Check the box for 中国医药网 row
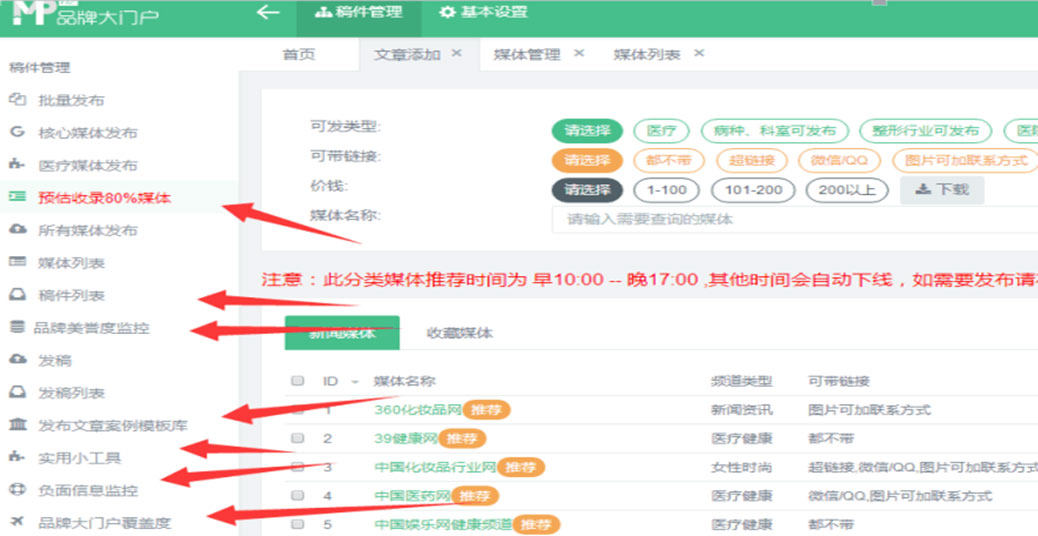The width and height of the screenshot is (1038, 536). [x=297, y=495]
